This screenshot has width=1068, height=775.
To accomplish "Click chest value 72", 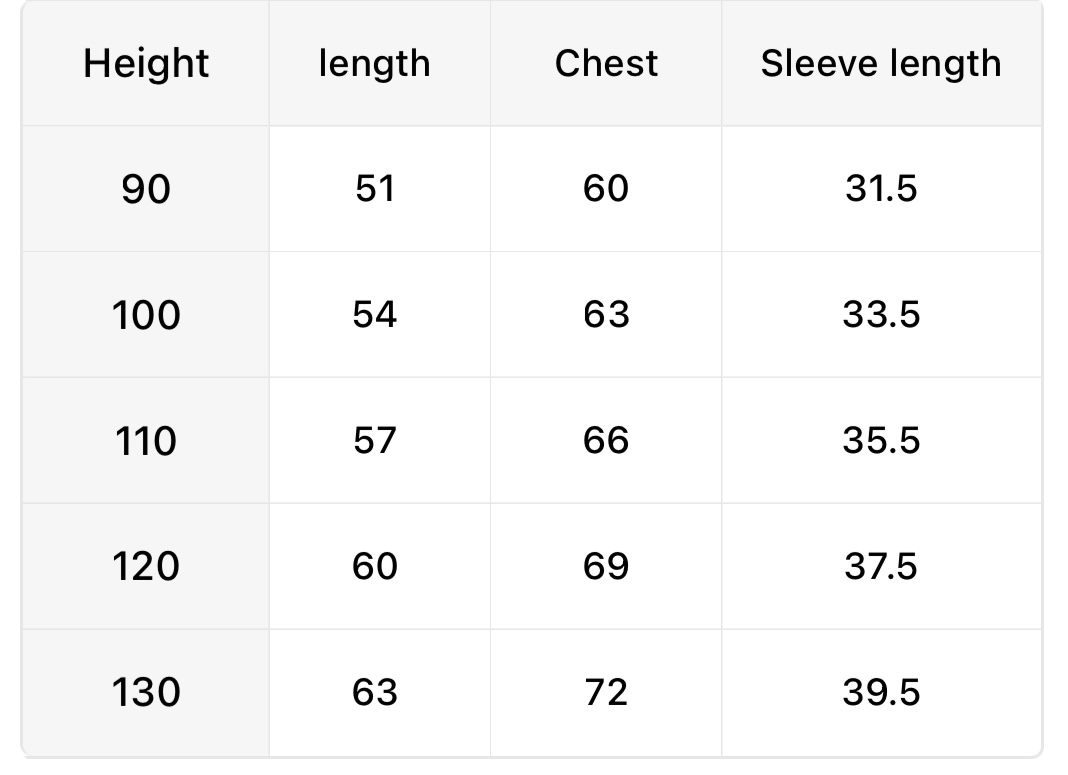I will pyautogui.click(x=606, y=693).
